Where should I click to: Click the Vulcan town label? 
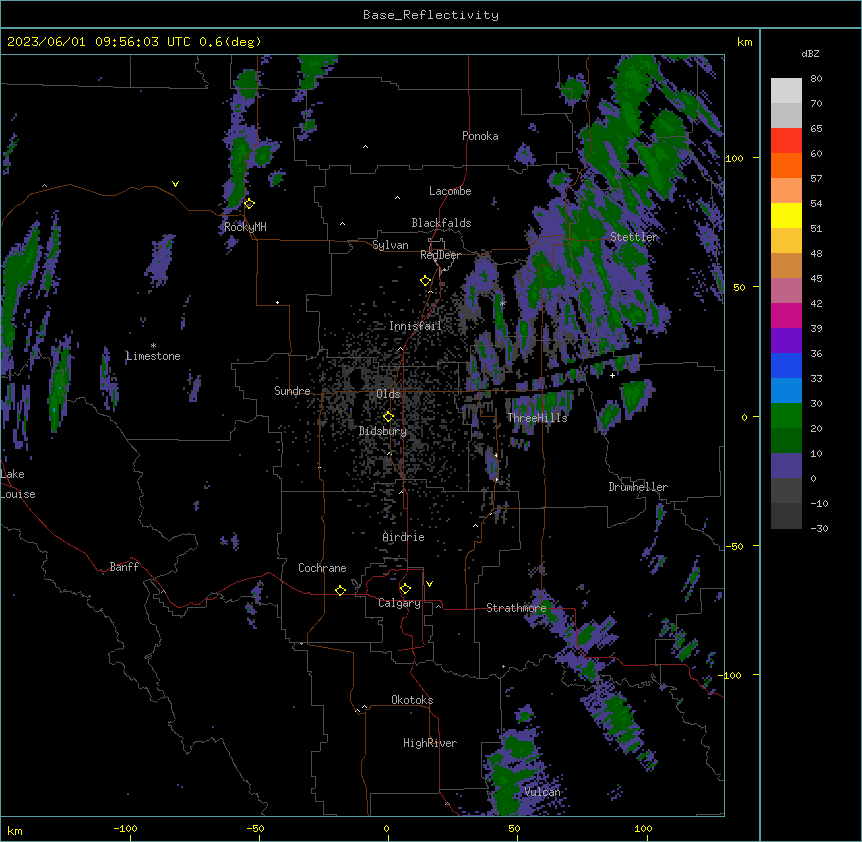pyautogui.click(x=542, y=792)
